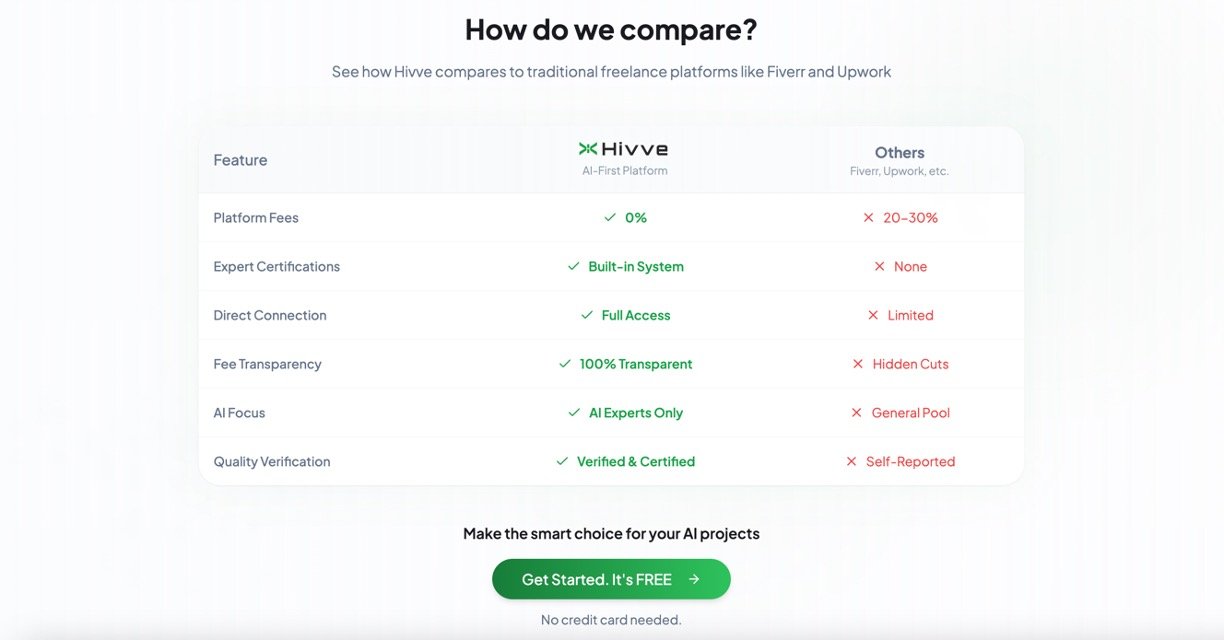Click the red X beside Limited
The width and height of the screenshot is (1224, 640).
(x=873, y=315)
